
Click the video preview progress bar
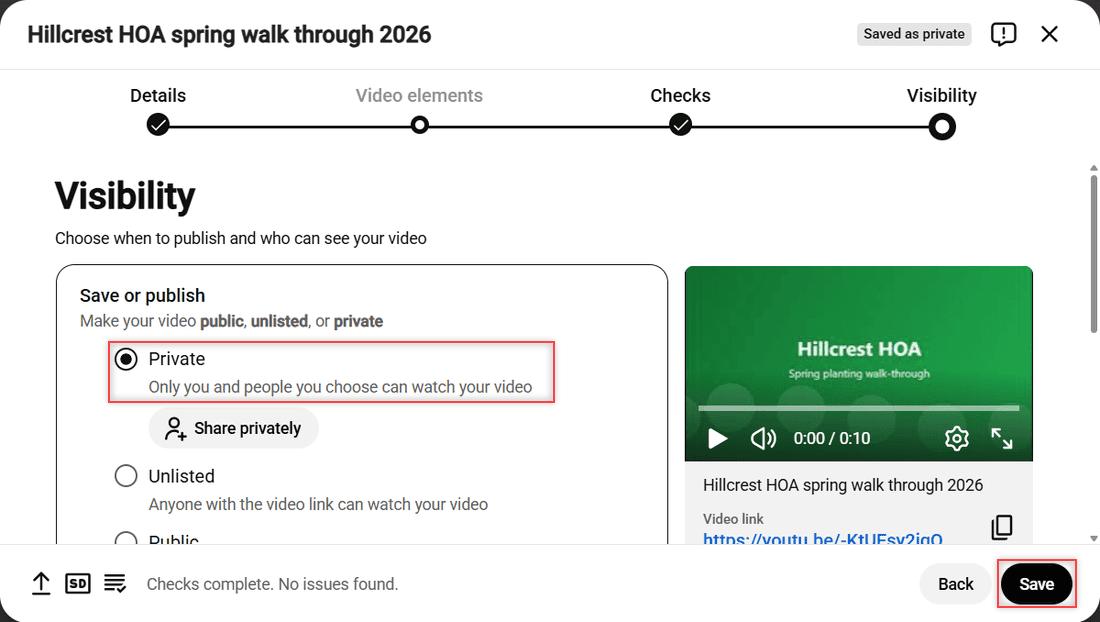click(859, 407)
